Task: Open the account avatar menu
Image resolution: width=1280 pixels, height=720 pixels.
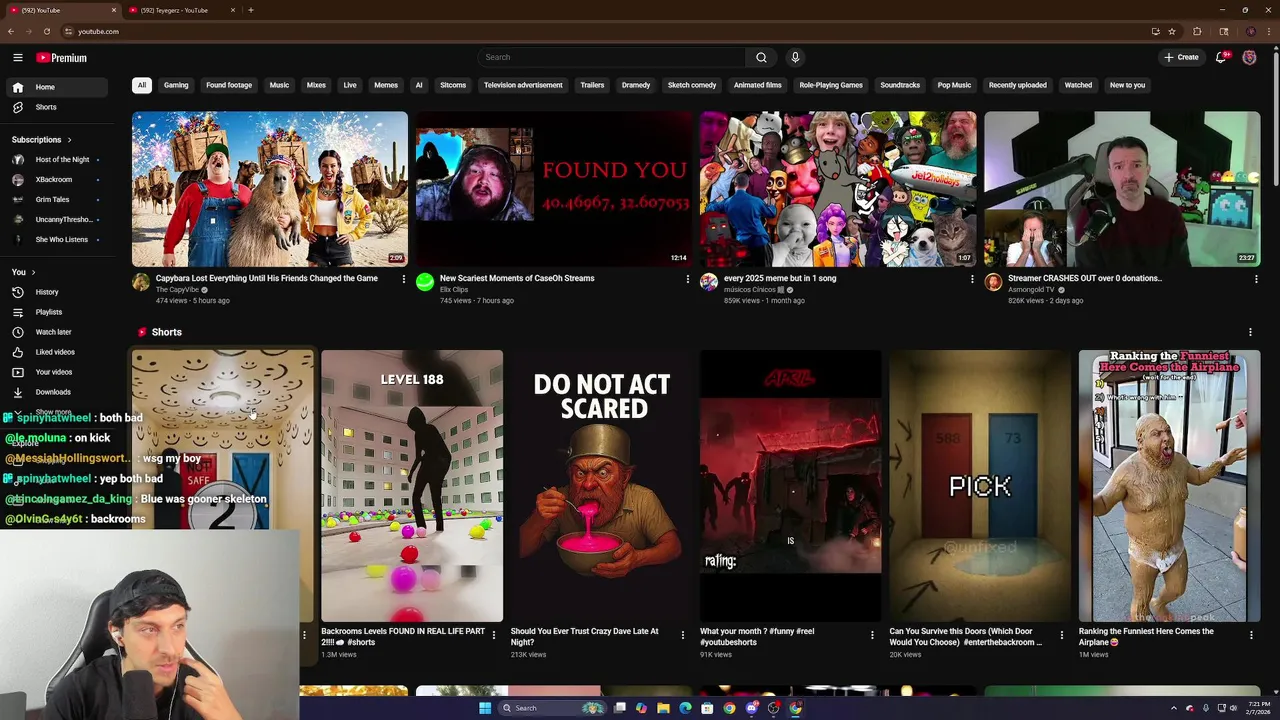Action: 1249,57
